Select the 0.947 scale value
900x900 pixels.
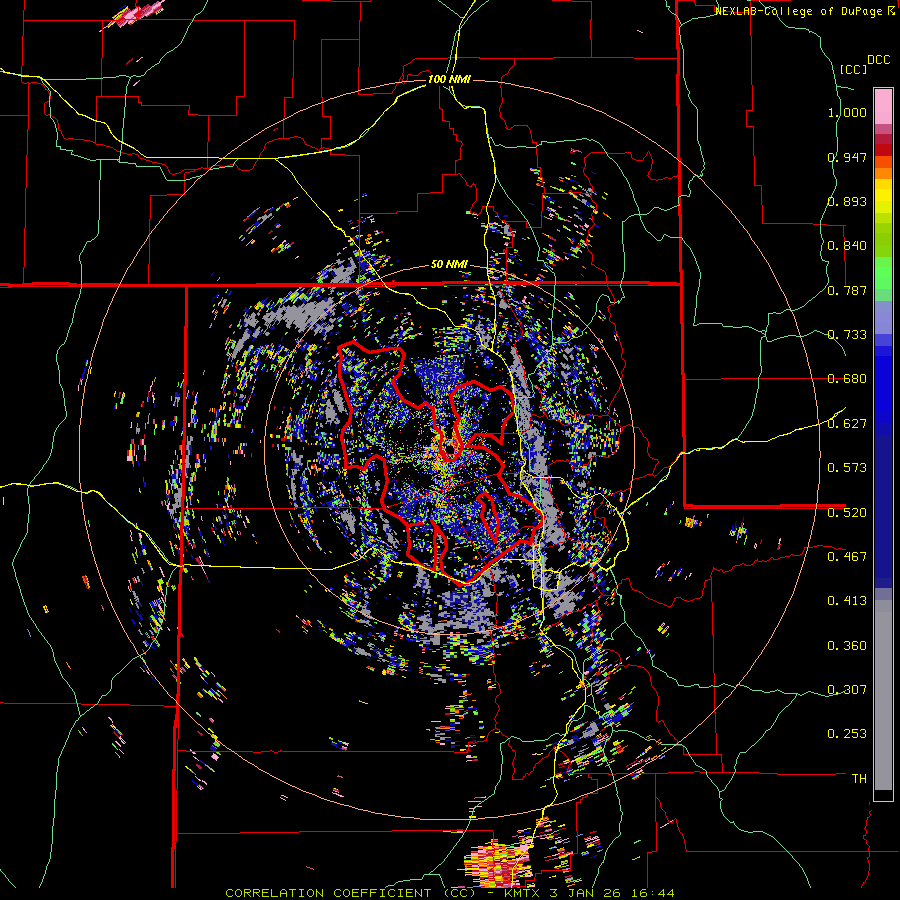pyautogui.click(x=847, y=157)
